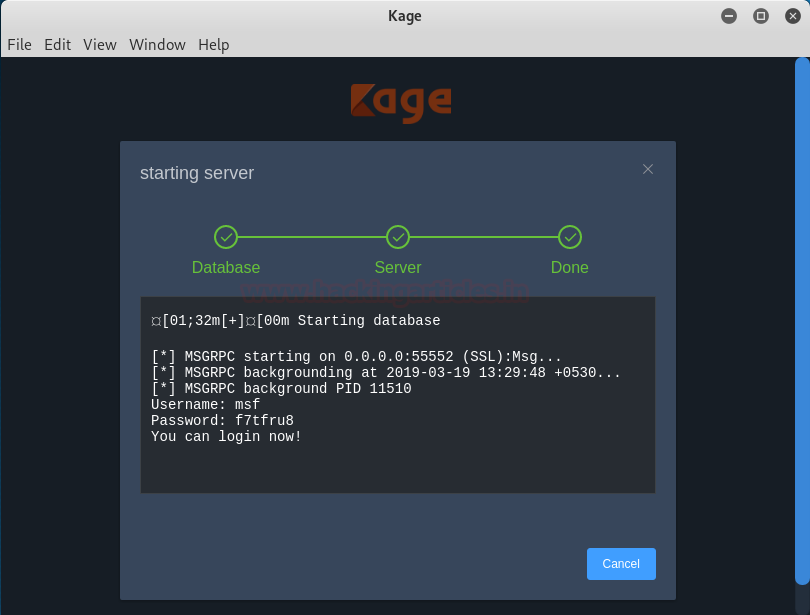Viewport: 810px width, 615px height.
Task: Open the Edit menu
Action: point(57,45)
